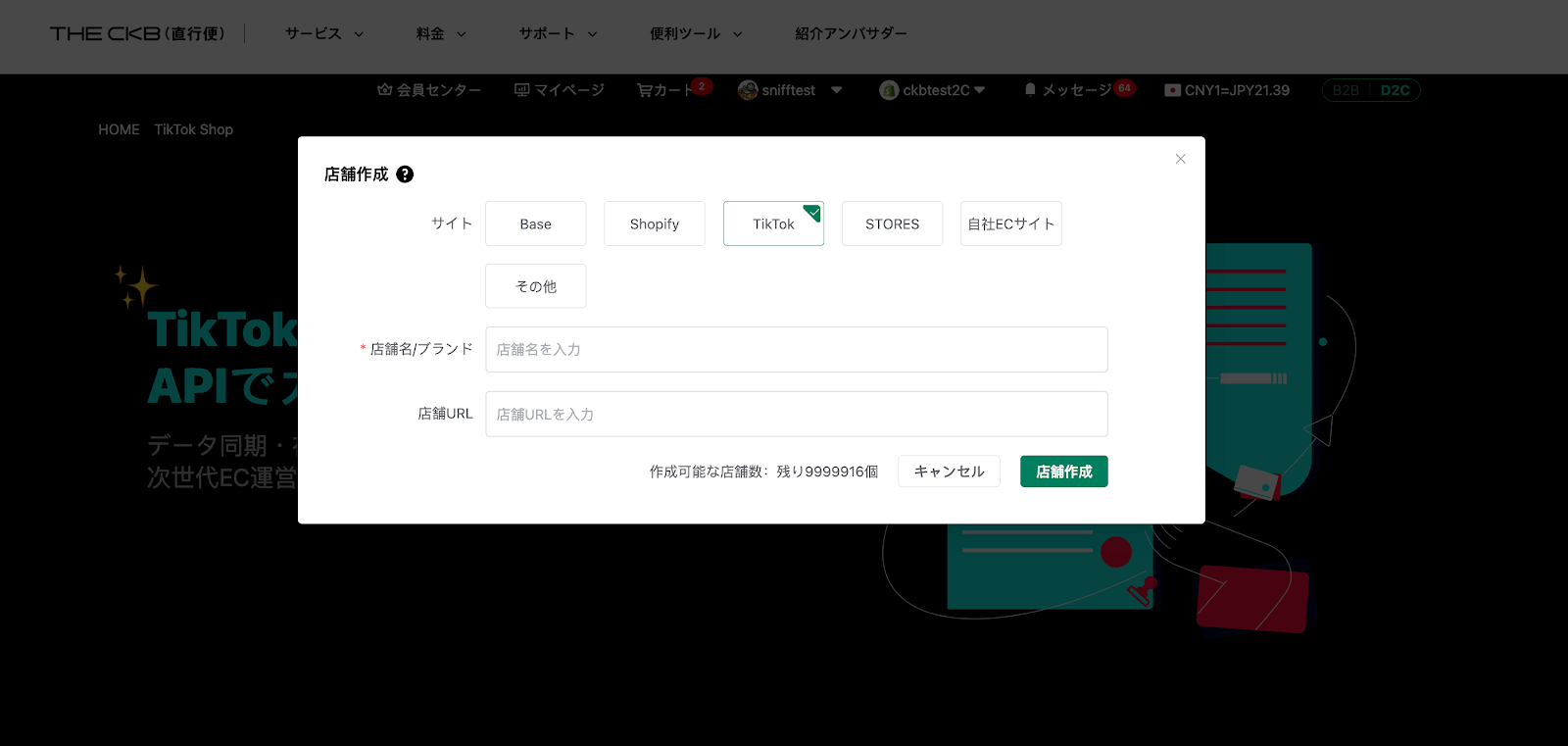Click the green 店舗作成 button
The image size is (1568, 746).
point(1064,472)
